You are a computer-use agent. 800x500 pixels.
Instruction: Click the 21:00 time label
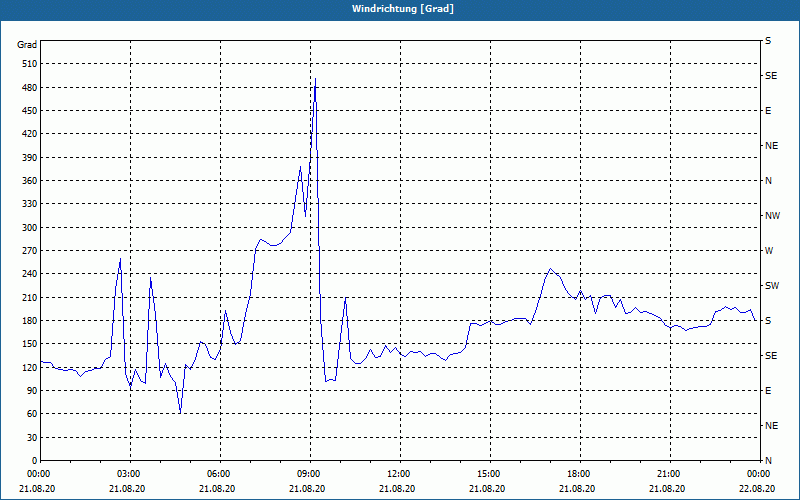coord(670,474)
